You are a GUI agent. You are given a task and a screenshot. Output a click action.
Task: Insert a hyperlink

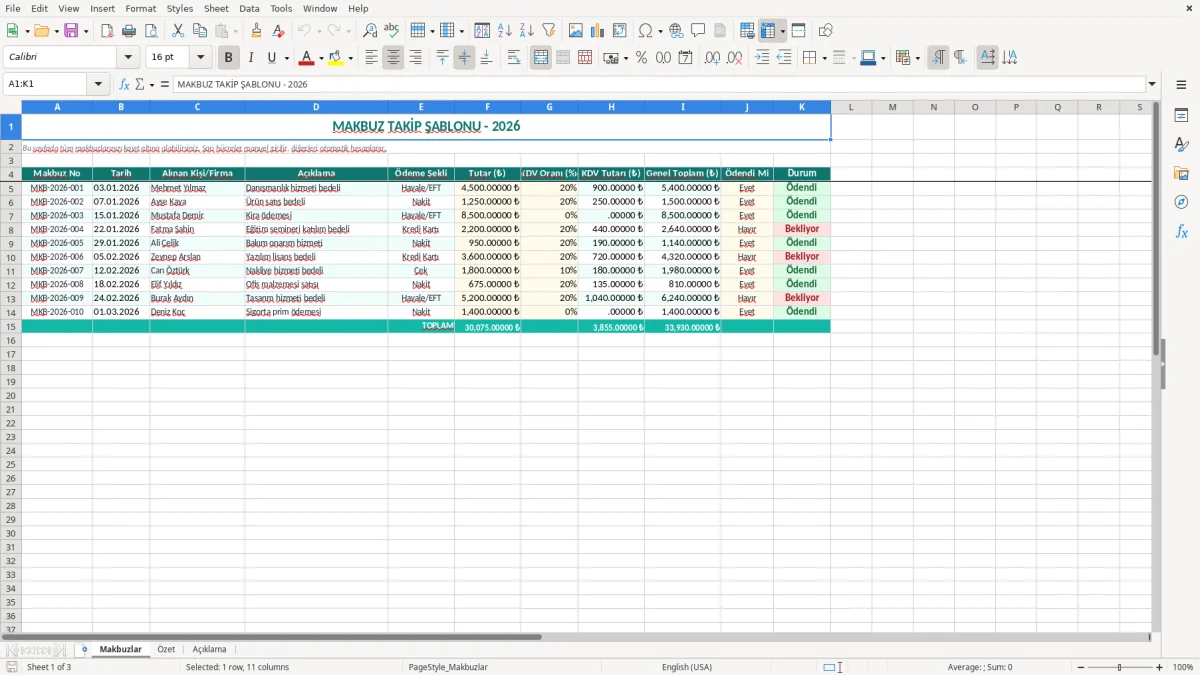pyautogui.click(x=676, y=31)
